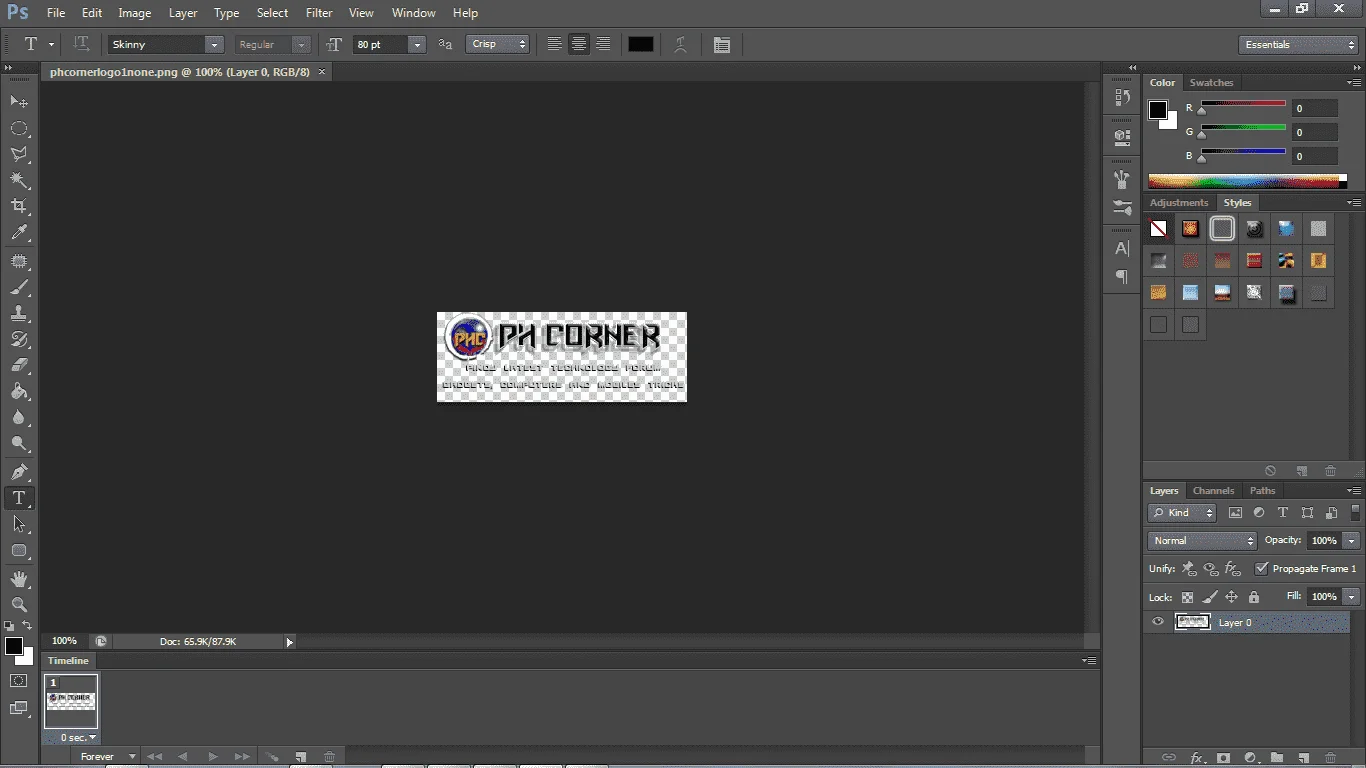Open the anti-aliasing dropdown Crisp
This screenshot has height=768, width=1366.
coord(497,44)
